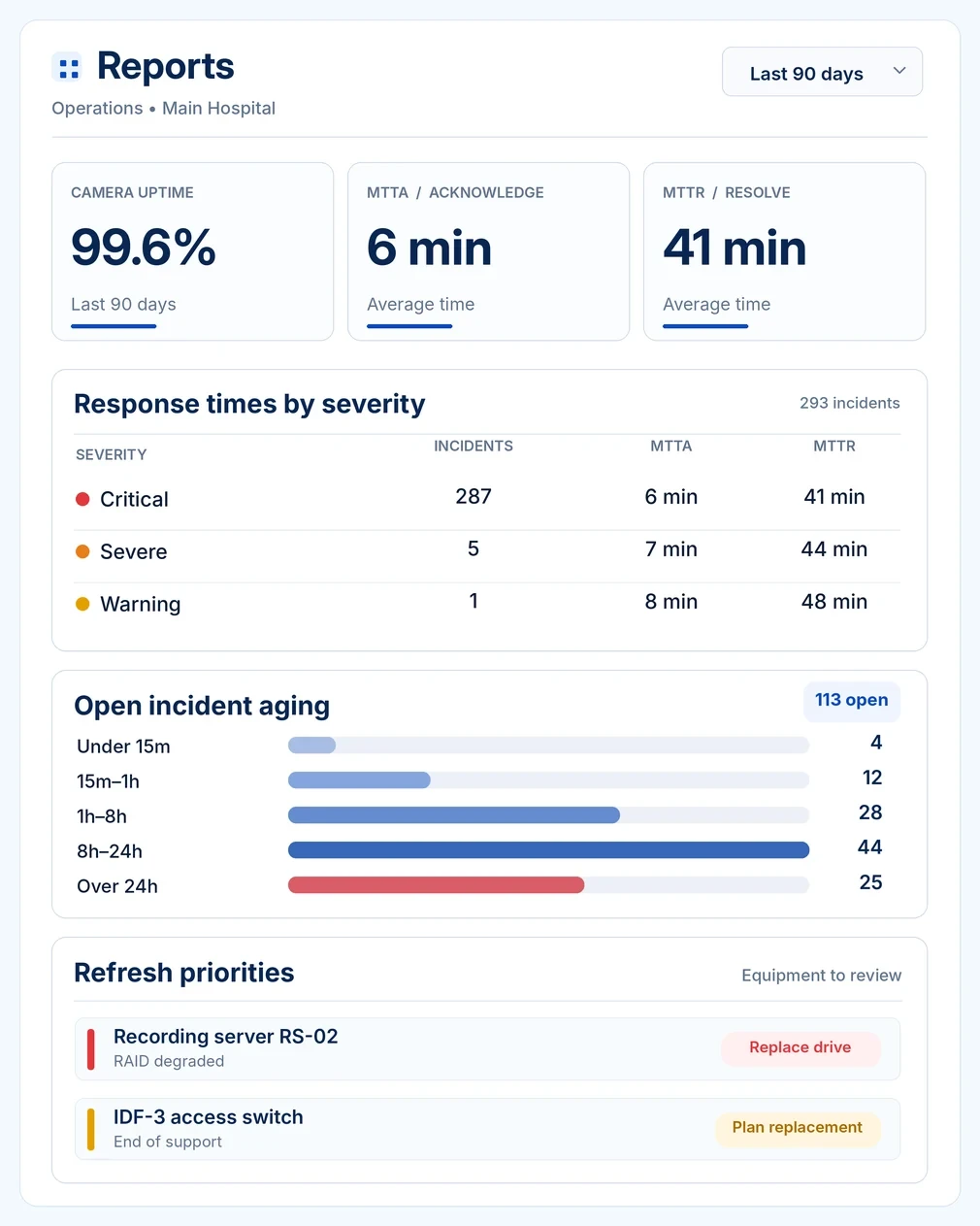The width and height of the screenshot is (980, 1226).
Task: Click the Reports grid icon
Action: 67,67
